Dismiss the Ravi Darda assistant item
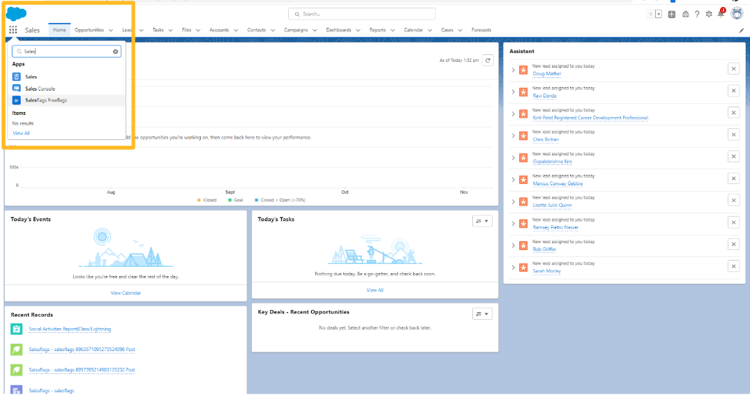Image resolution: width=750 pixels, height=395 pixels. tap(733, 91)
